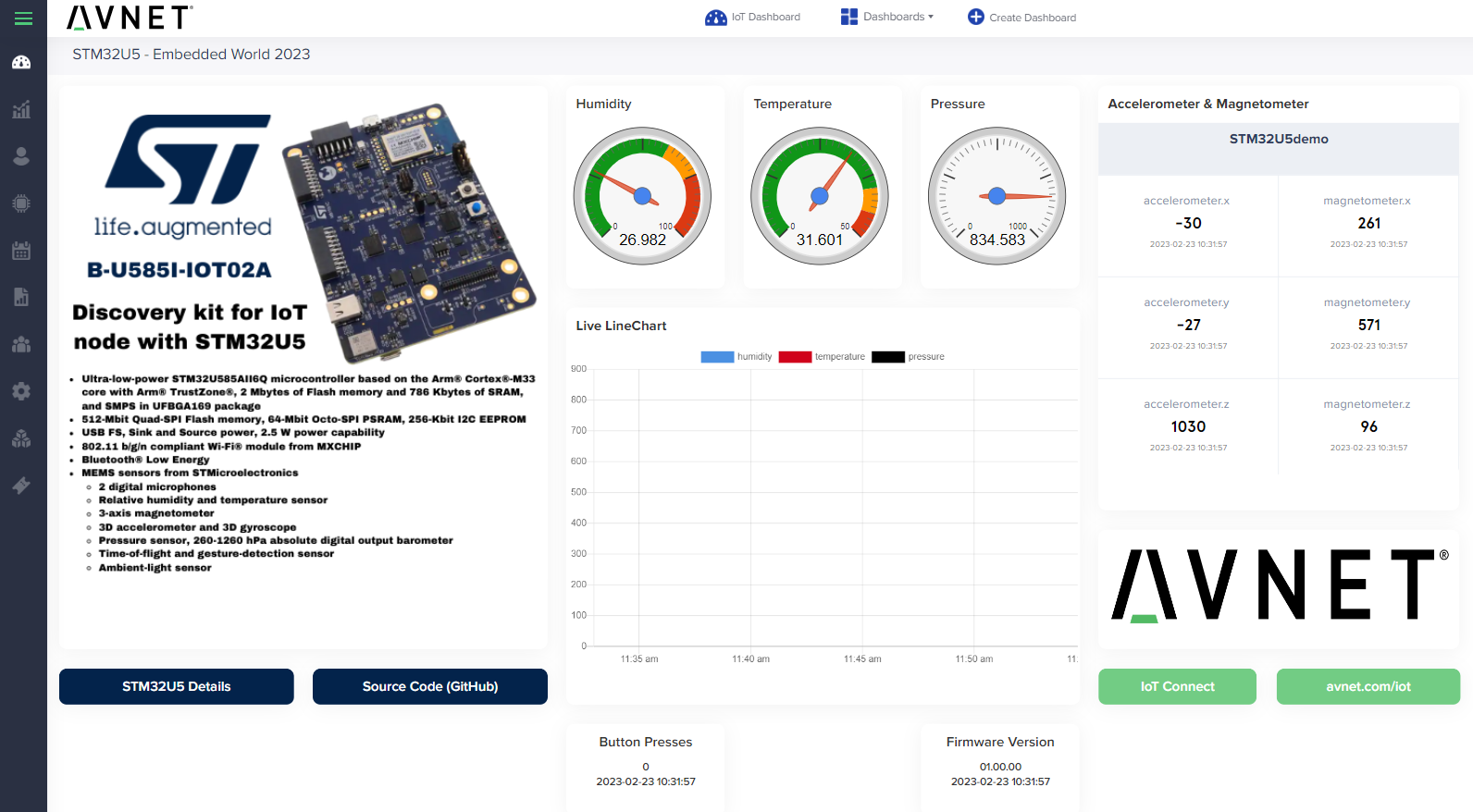Open the user profile sidebar icon

pos(21,156)
